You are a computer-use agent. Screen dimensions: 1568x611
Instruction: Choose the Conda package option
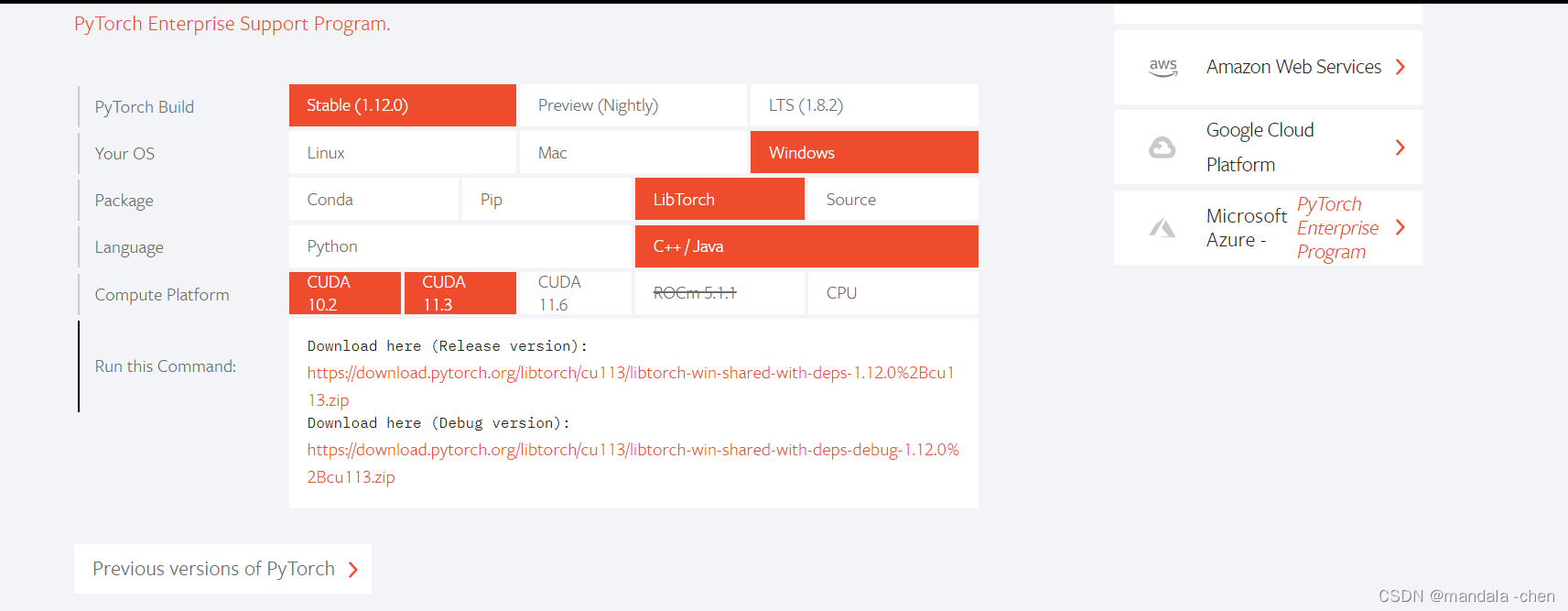330,199
